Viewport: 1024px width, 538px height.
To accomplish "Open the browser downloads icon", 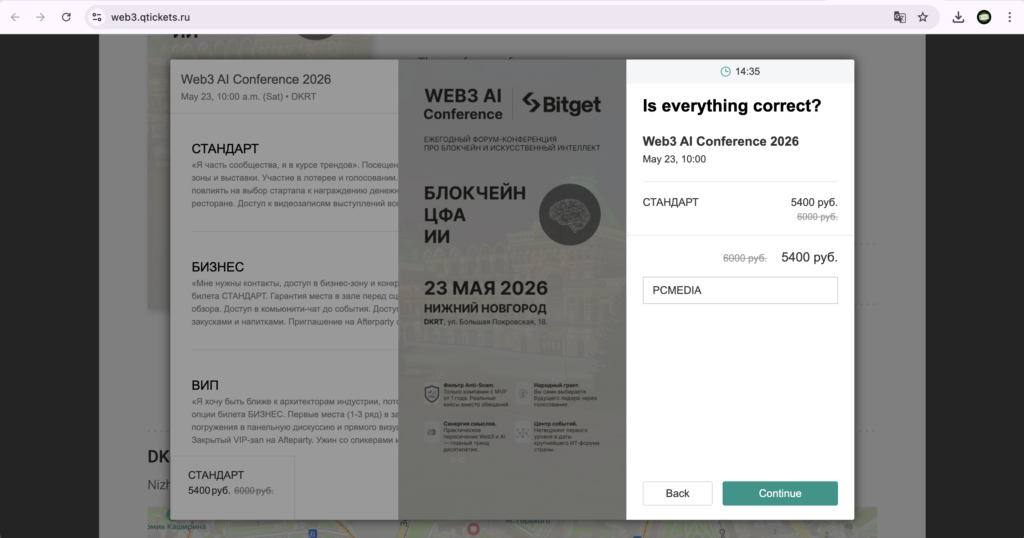I will 958,17.
